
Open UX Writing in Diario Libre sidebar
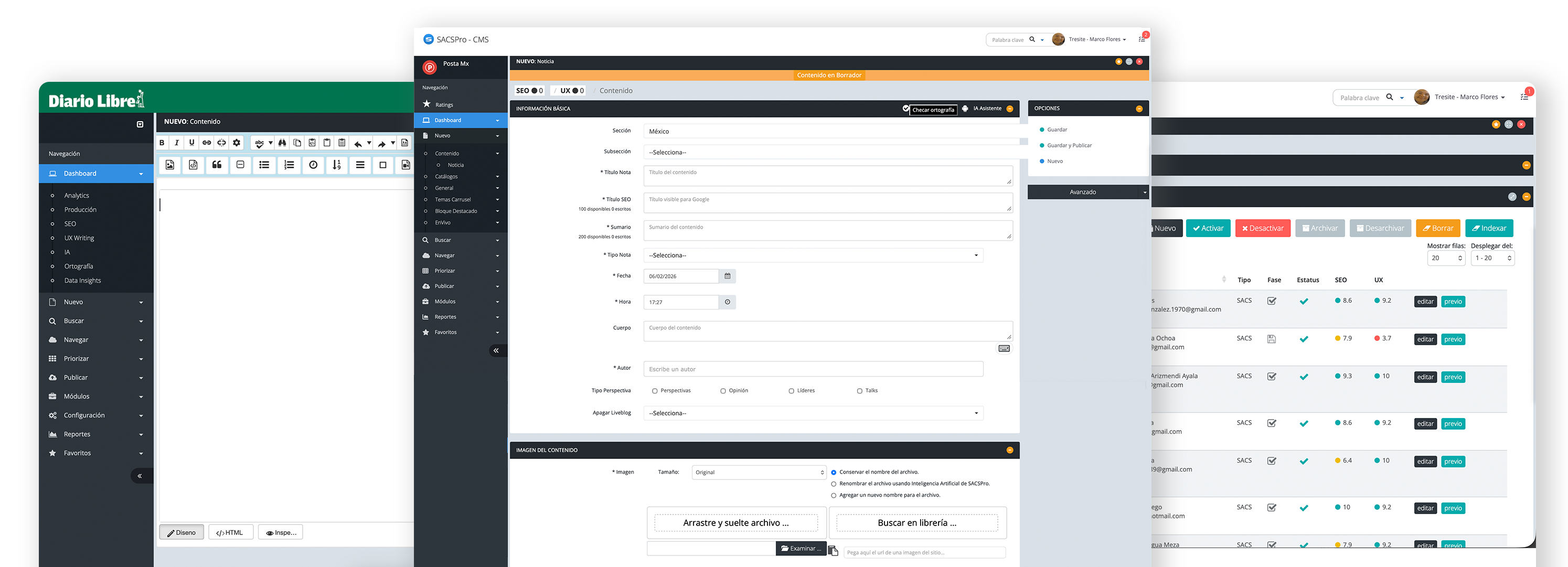79,239
